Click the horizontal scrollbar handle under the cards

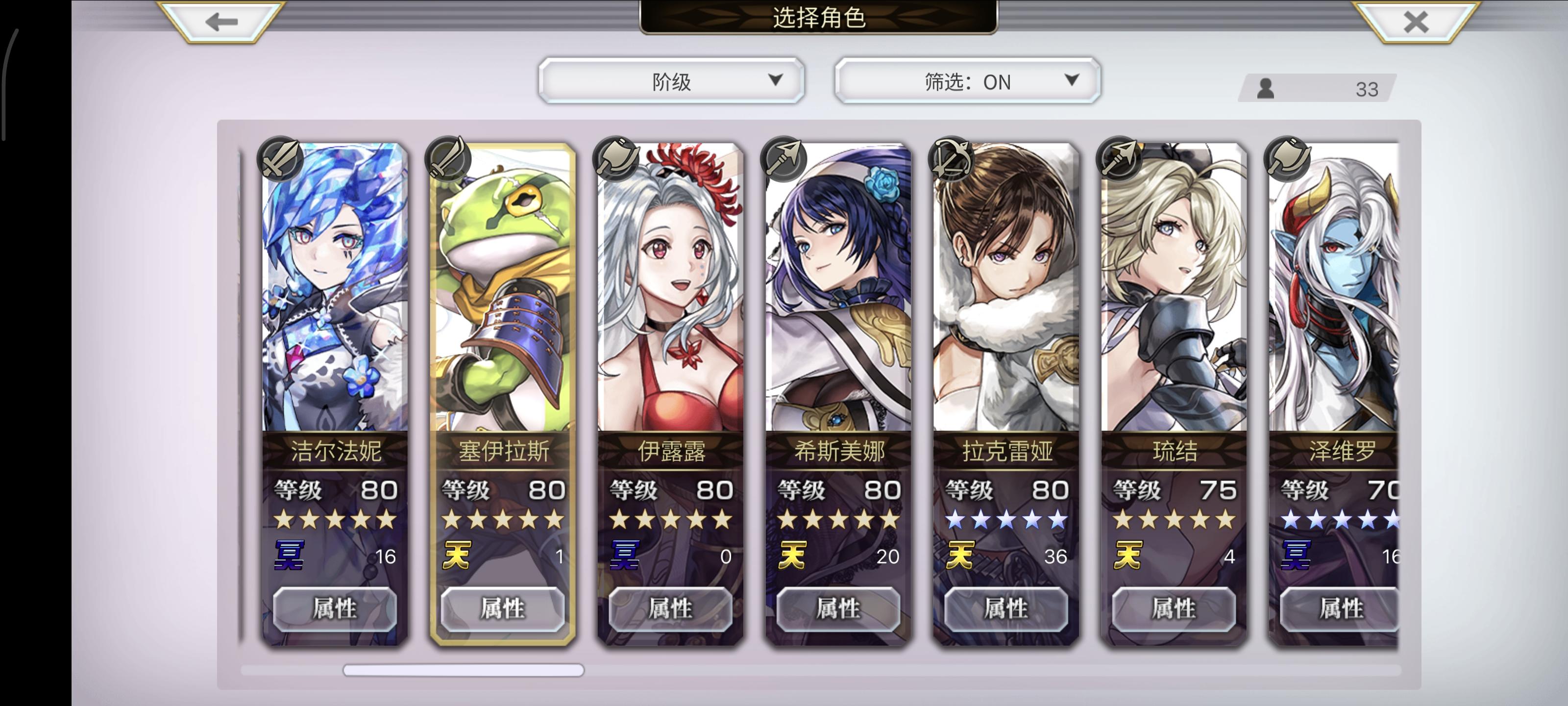(x=463, y=670)
